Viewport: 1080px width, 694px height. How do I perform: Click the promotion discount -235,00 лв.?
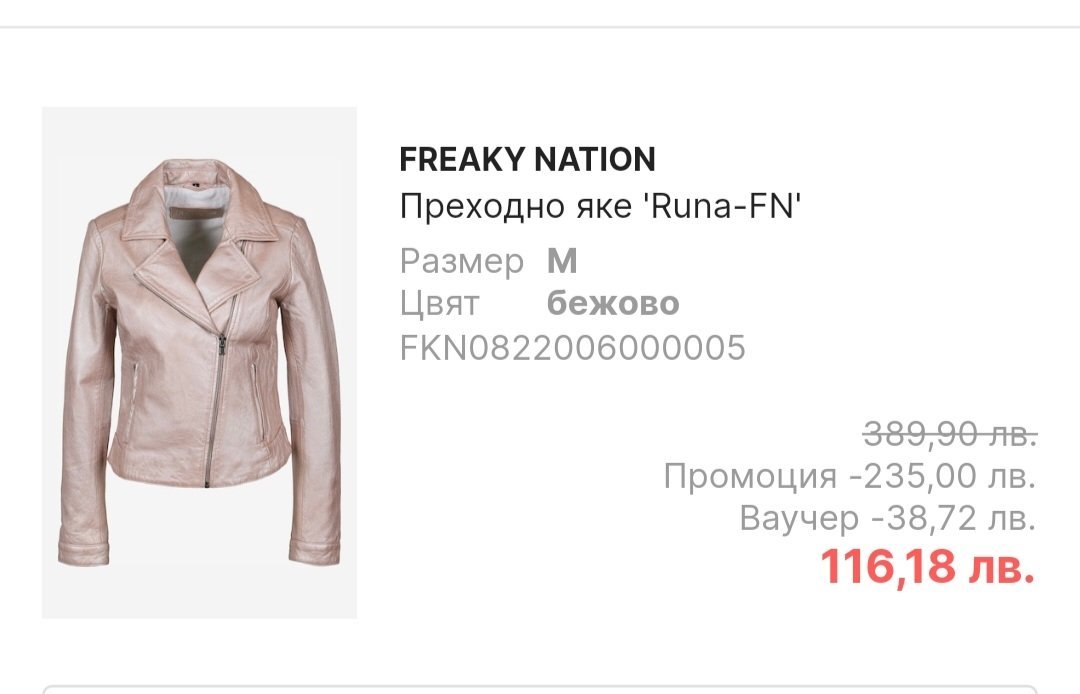coord(941,476)
